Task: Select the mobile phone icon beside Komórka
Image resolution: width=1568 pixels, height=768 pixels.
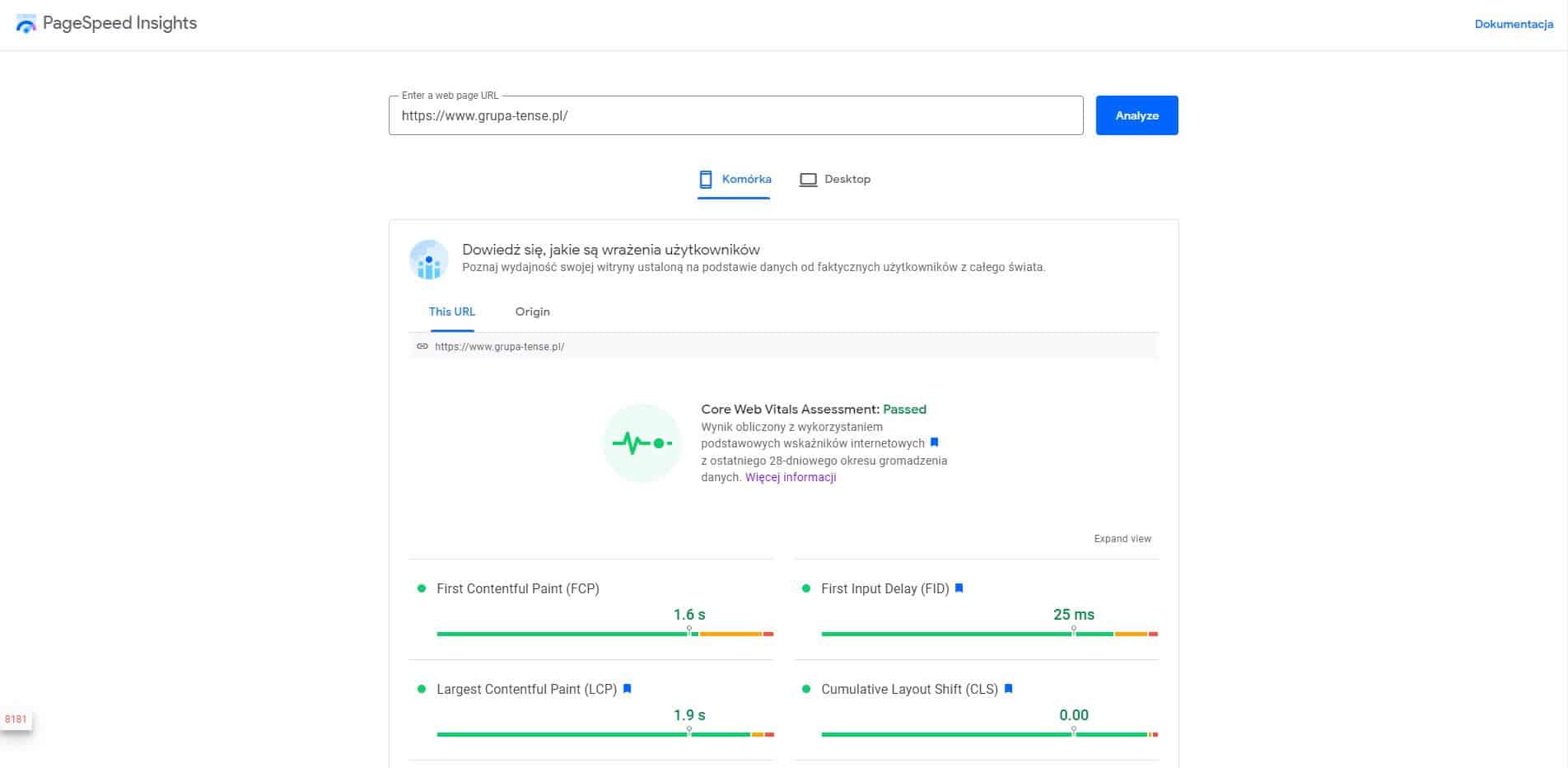Action: pyautogui.click(x=706, y=180)
